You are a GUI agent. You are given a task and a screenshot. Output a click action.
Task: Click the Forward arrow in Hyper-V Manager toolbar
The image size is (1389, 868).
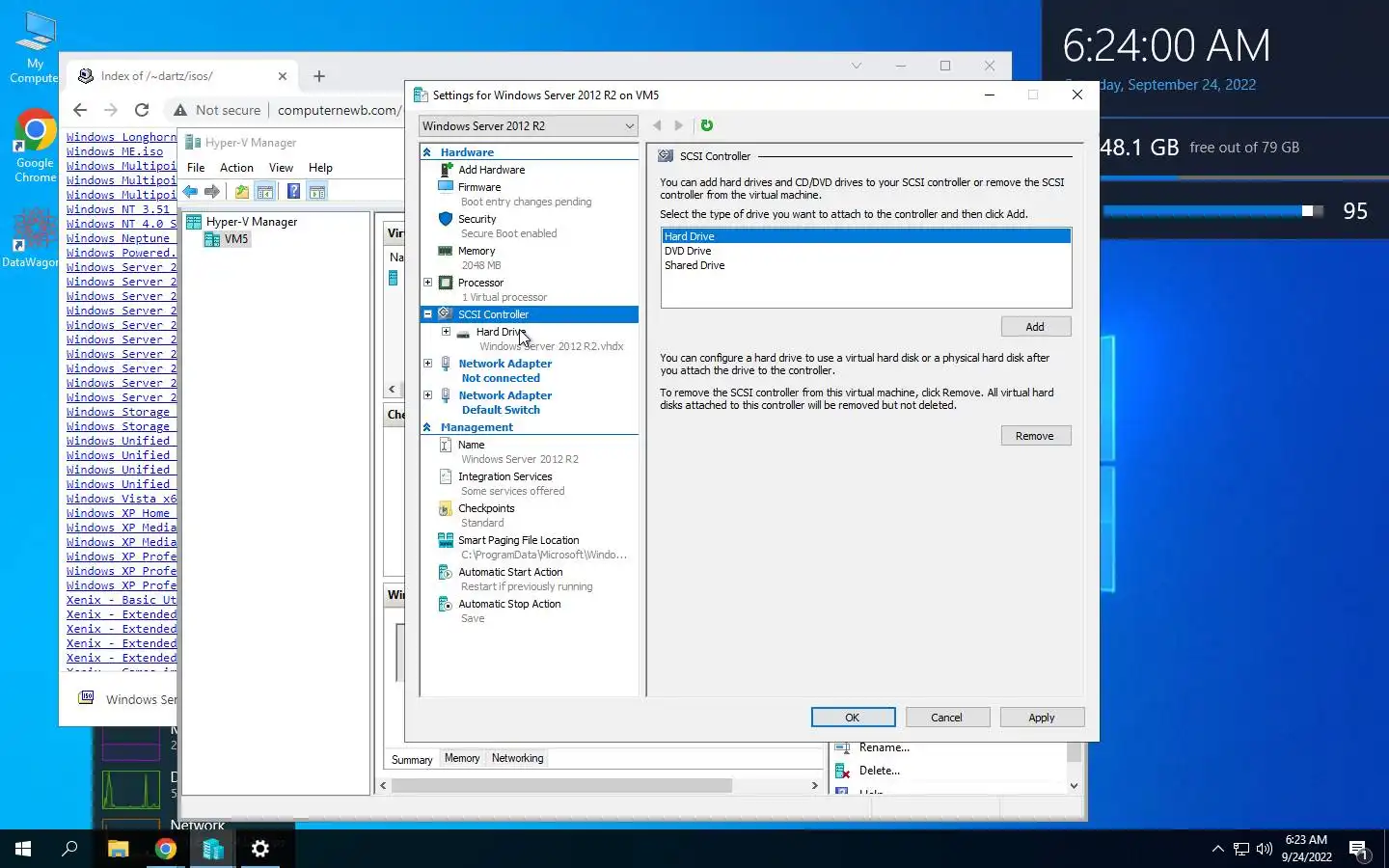(x=212, y=192)
